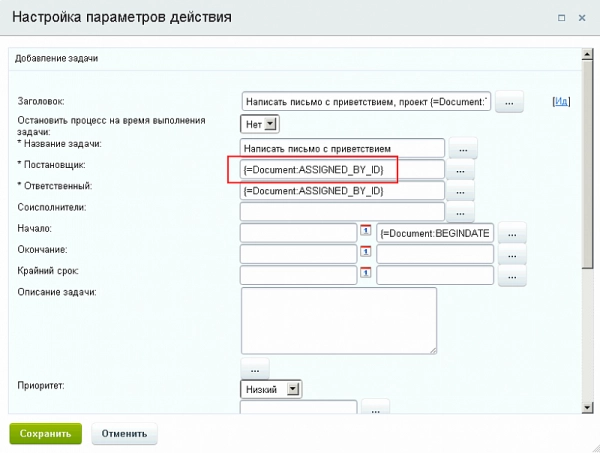Open calendar icon next to Окончание field

click(x=366, y=252)
